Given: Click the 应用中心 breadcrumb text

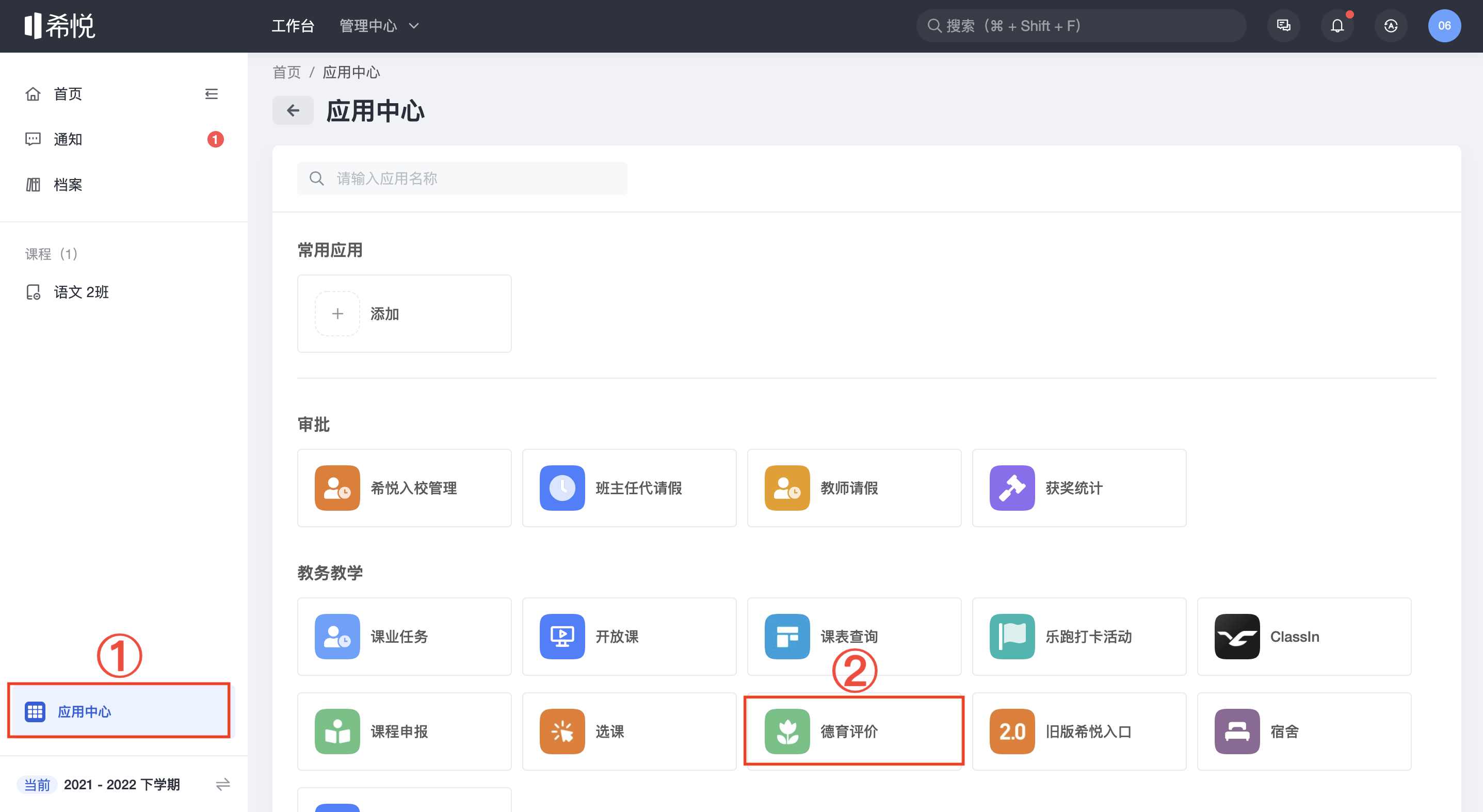Looking at the screenshot, I should point(351,73).
